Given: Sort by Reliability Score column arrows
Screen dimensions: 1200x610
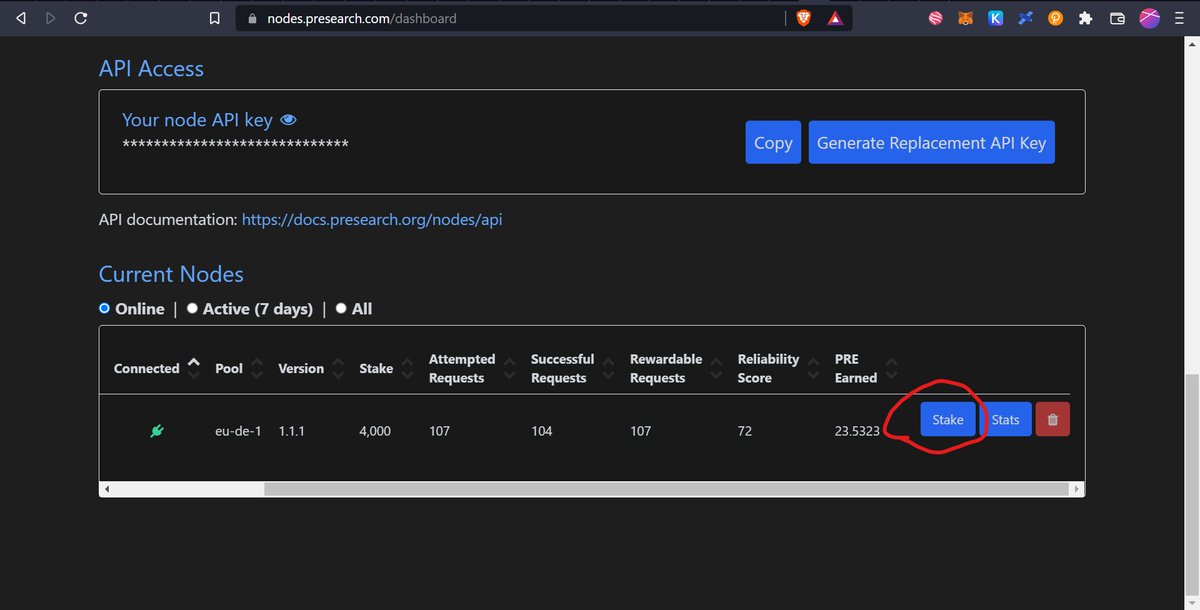Looking at the screenshot, I should pyautogui.click(x=814, y=368).
